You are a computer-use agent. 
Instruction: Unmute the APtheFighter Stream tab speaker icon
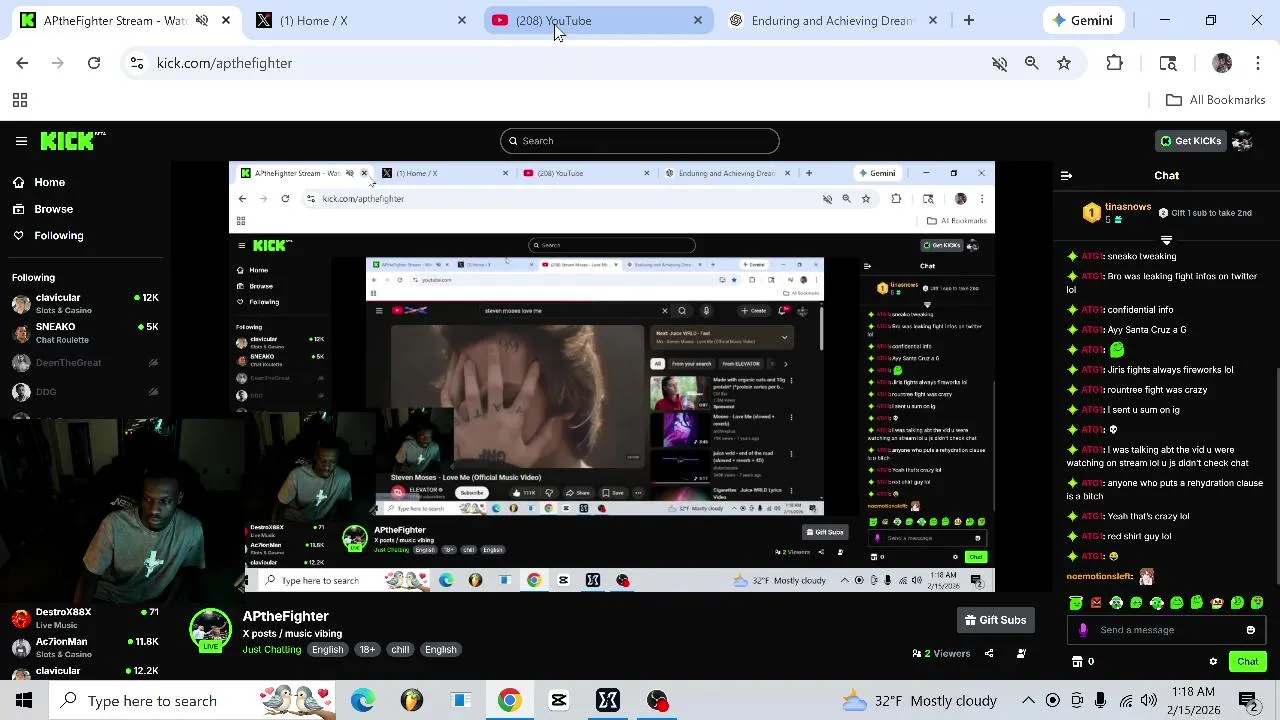point(201,20)
